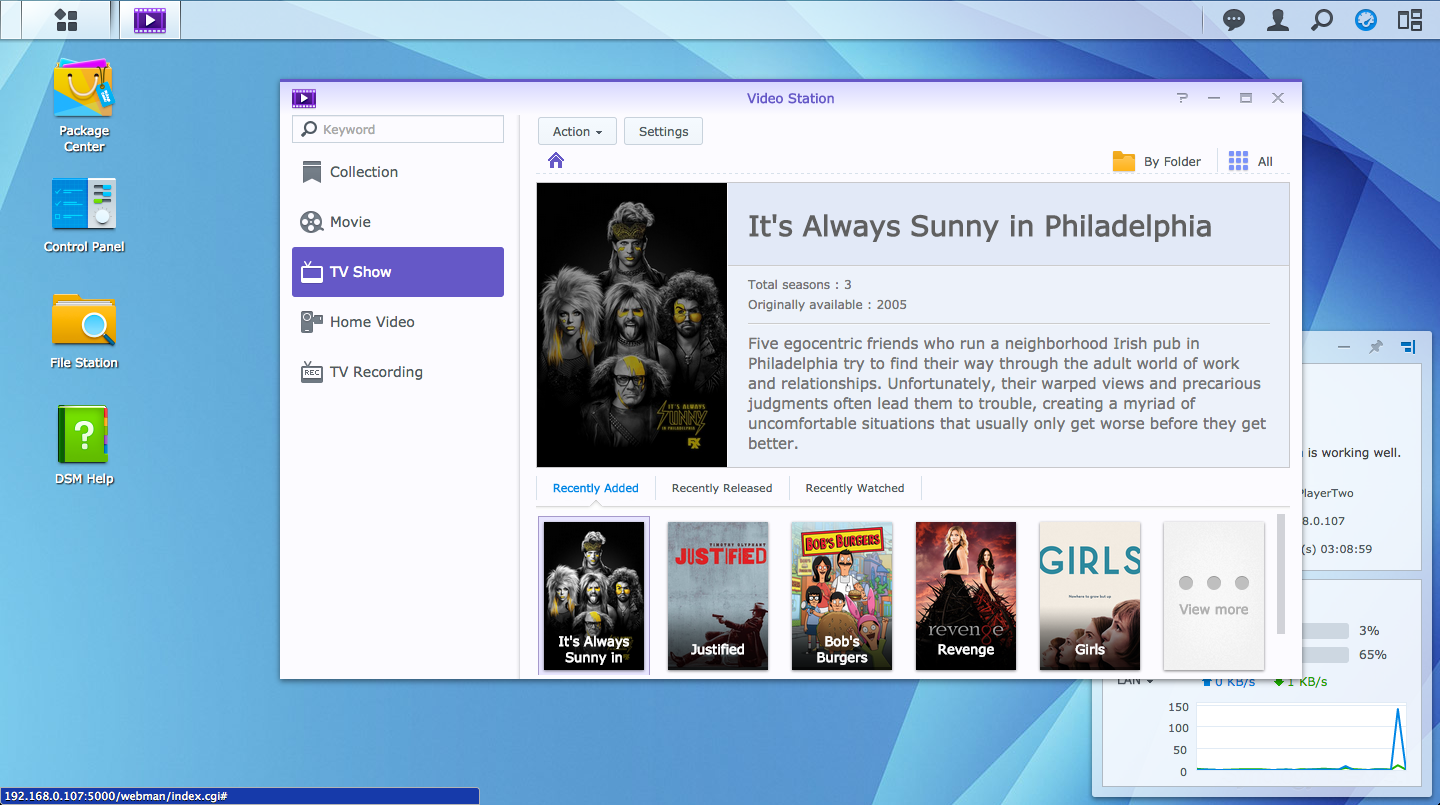Open Movie library in sidebar
This screenshot has height=805, width=1440.
398,222
